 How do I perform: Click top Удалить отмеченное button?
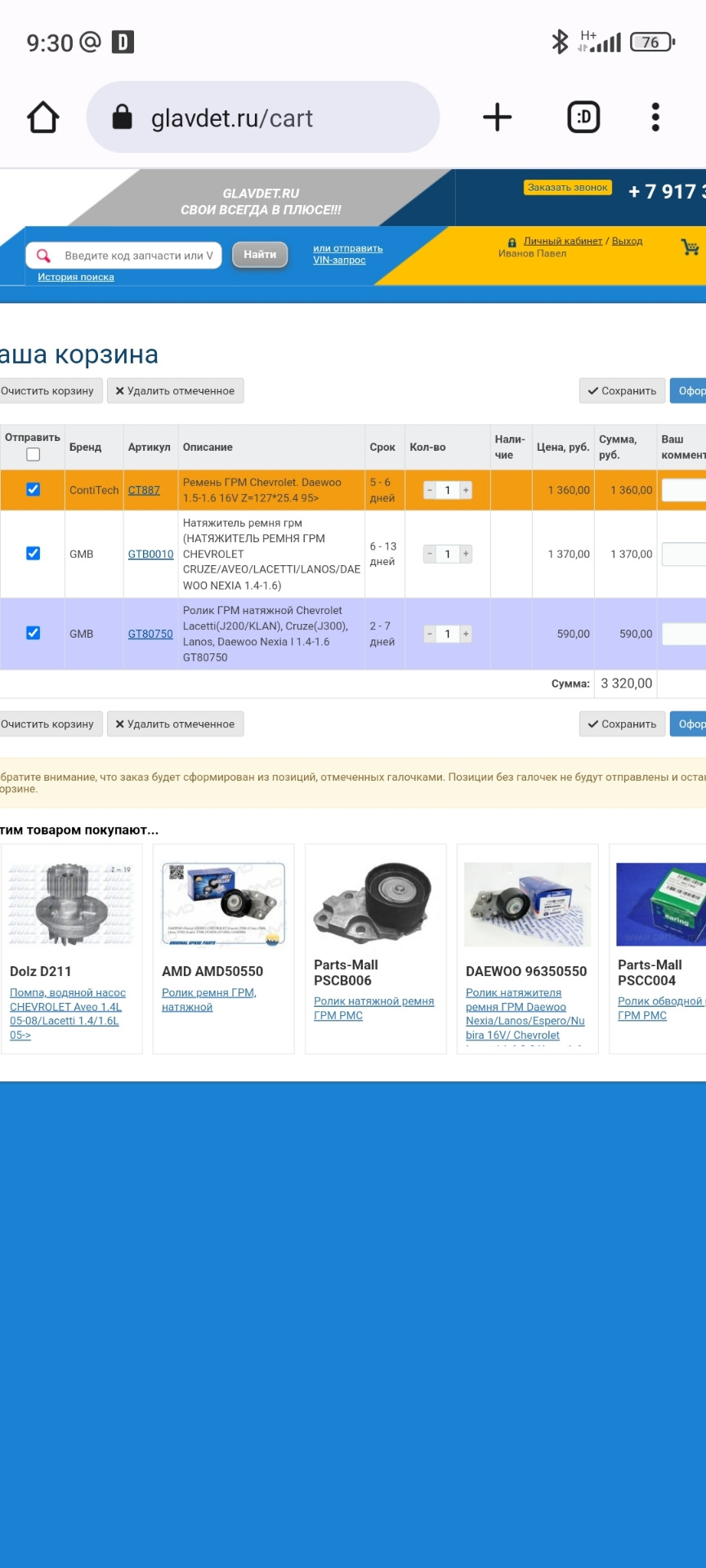[176, 391]
